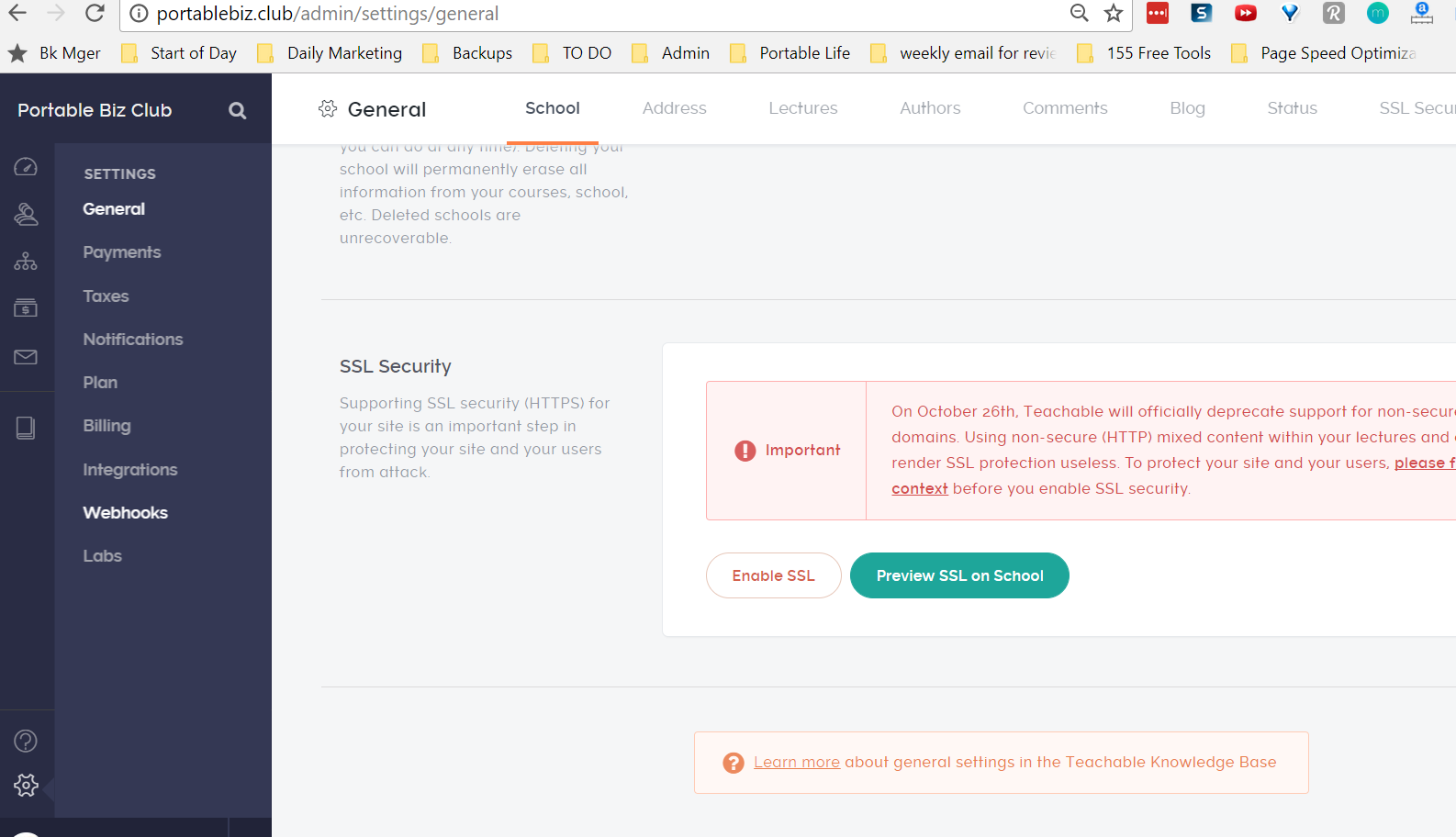
Task: Click the Enable SSL button
Action: pyautogui.click(x=773, y=575)
